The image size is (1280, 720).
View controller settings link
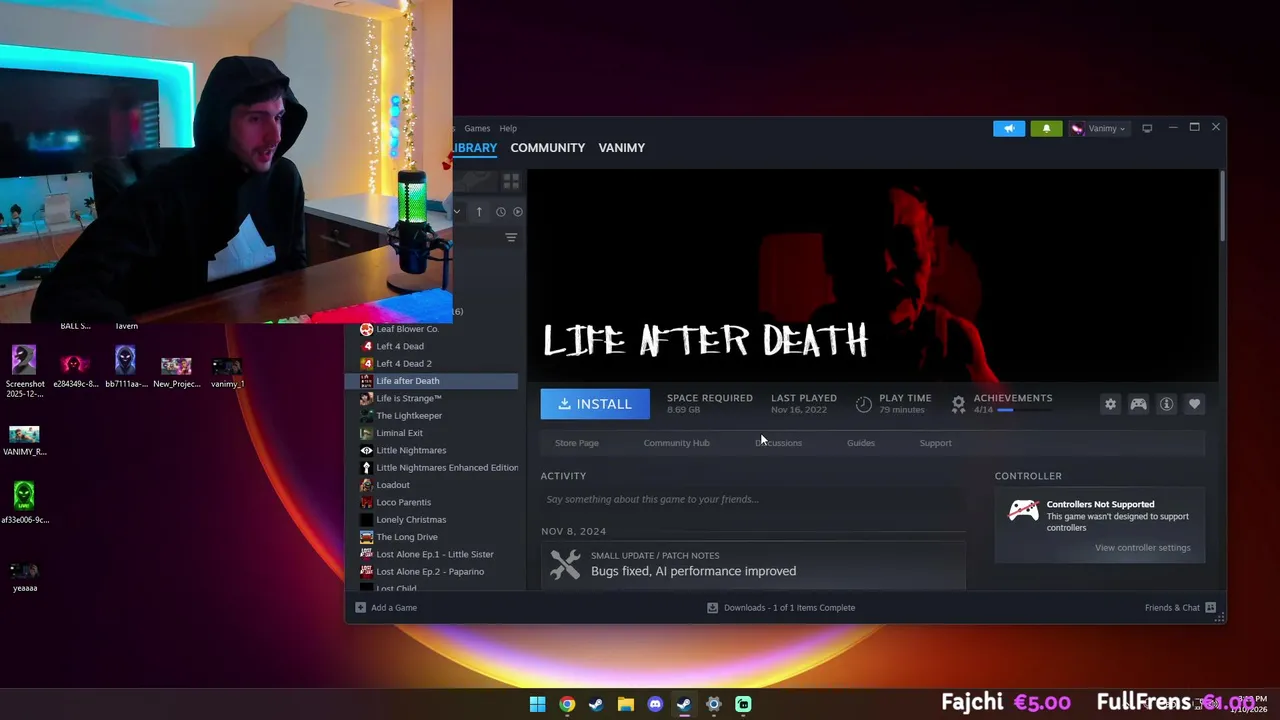tap(1142, 548)
